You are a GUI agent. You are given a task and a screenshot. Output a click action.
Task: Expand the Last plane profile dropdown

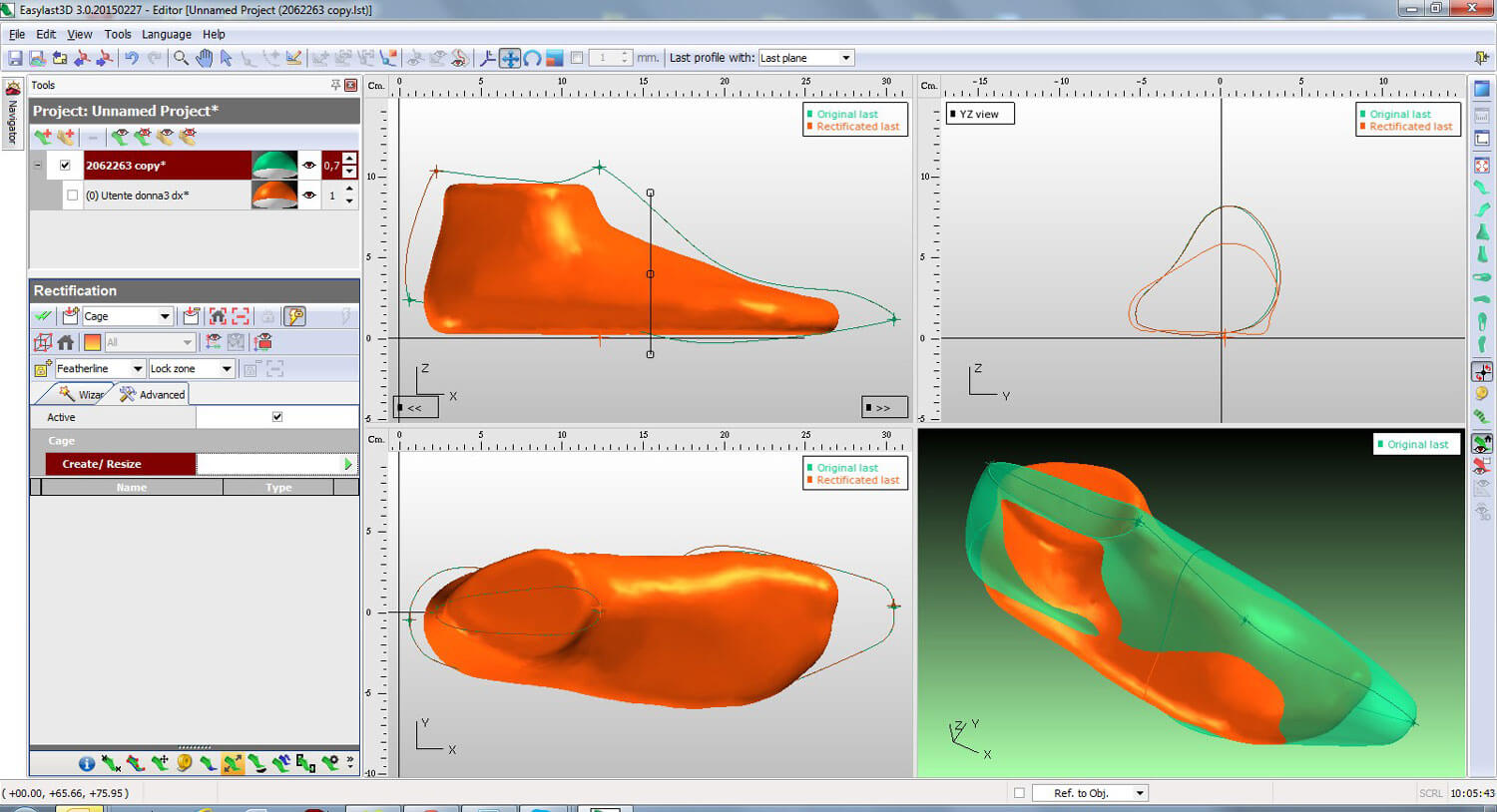[x=845, y=58]
